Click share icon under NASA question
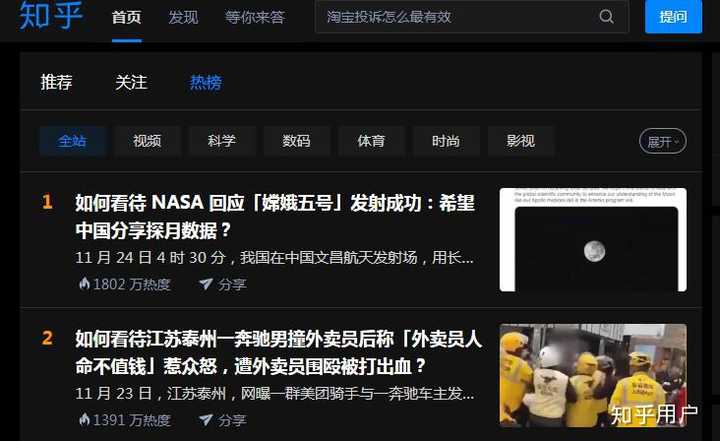This screenshot has width=720, height=441. point(206,284)
